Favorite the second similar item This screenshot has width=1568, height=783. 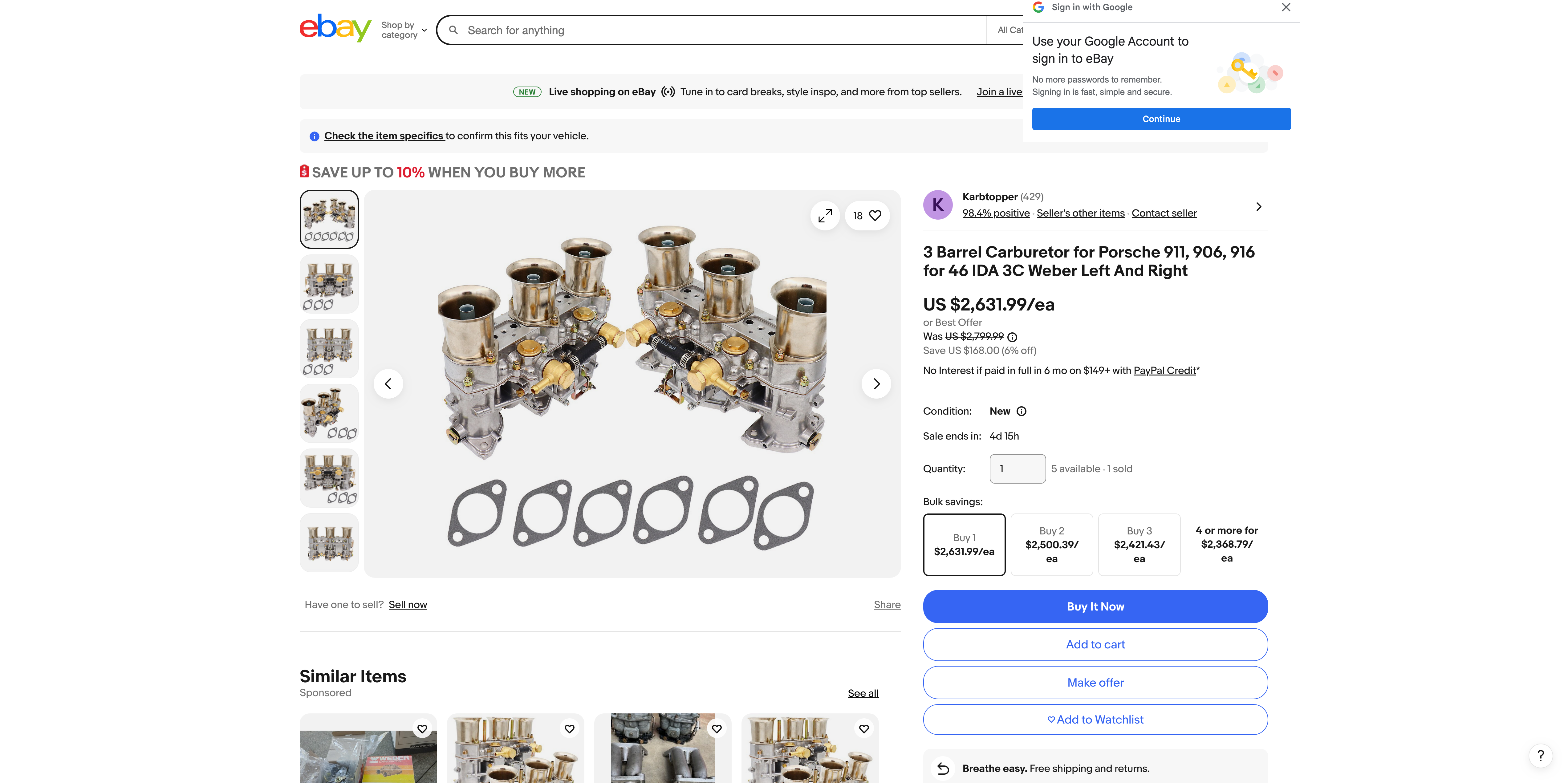pos(569,729)
